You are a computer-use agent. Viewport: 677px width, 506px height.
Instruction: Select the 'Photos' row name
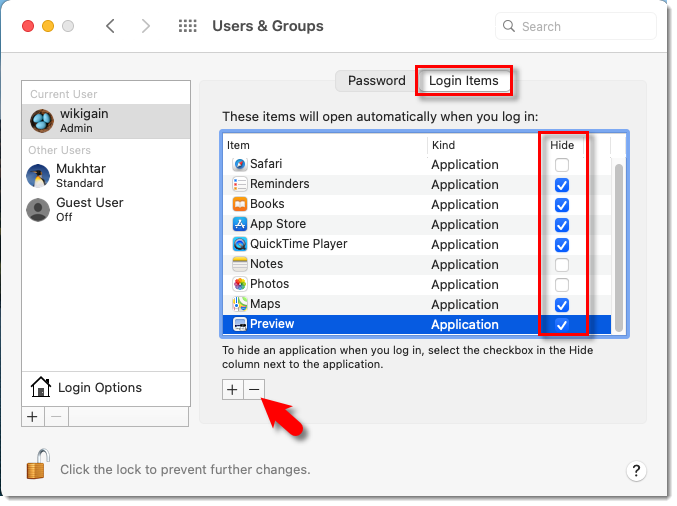pyautogui.click(x=269, y=284)
